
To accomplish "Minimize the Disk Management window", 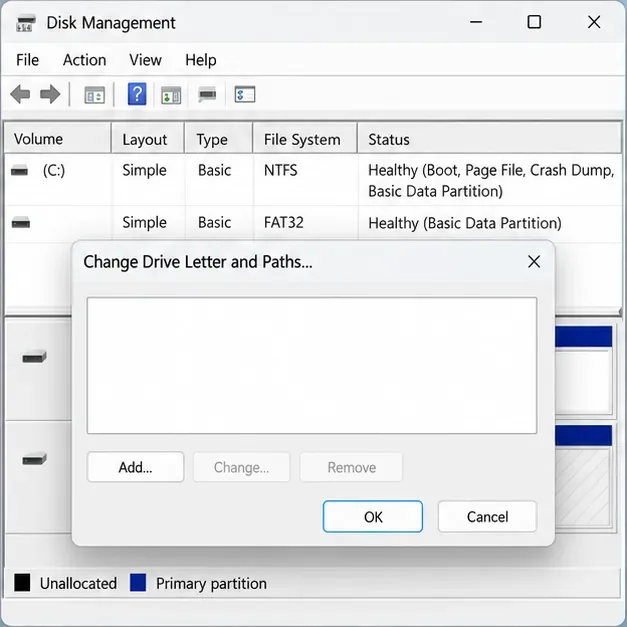I will coord(476,22).
